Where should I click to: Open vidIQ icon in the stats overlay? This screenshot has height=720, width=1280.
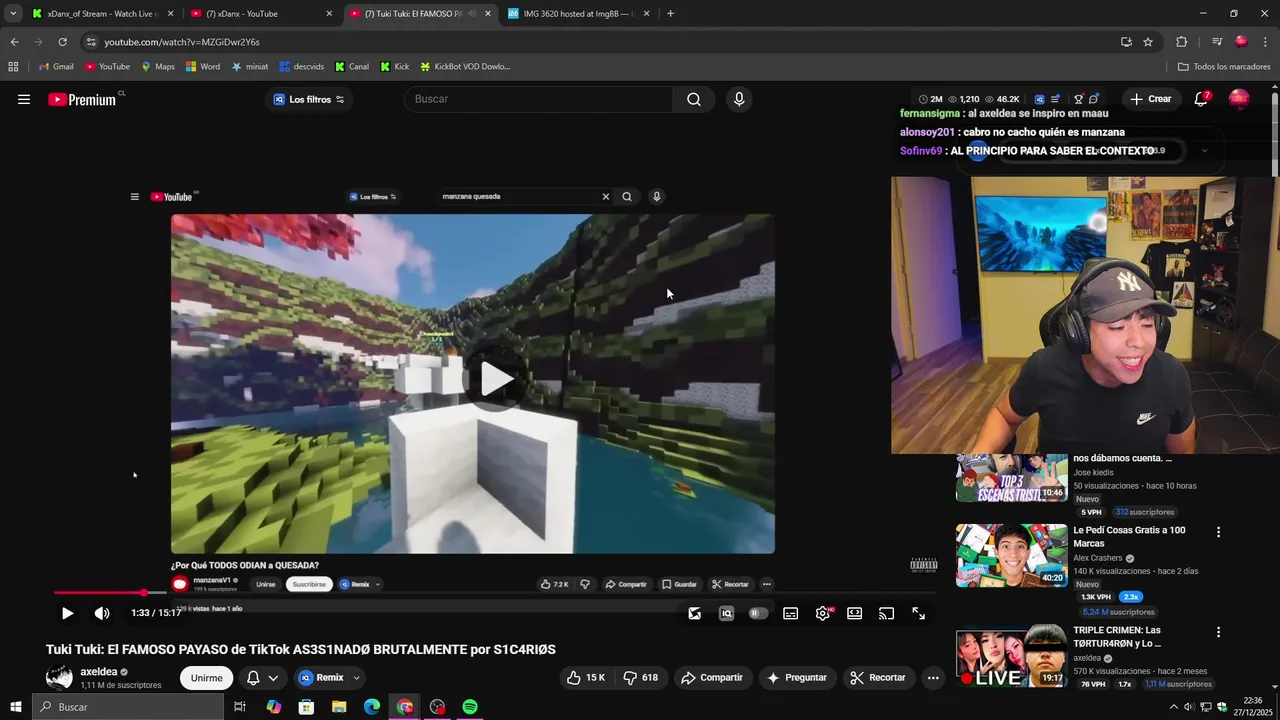(1039, 99)
